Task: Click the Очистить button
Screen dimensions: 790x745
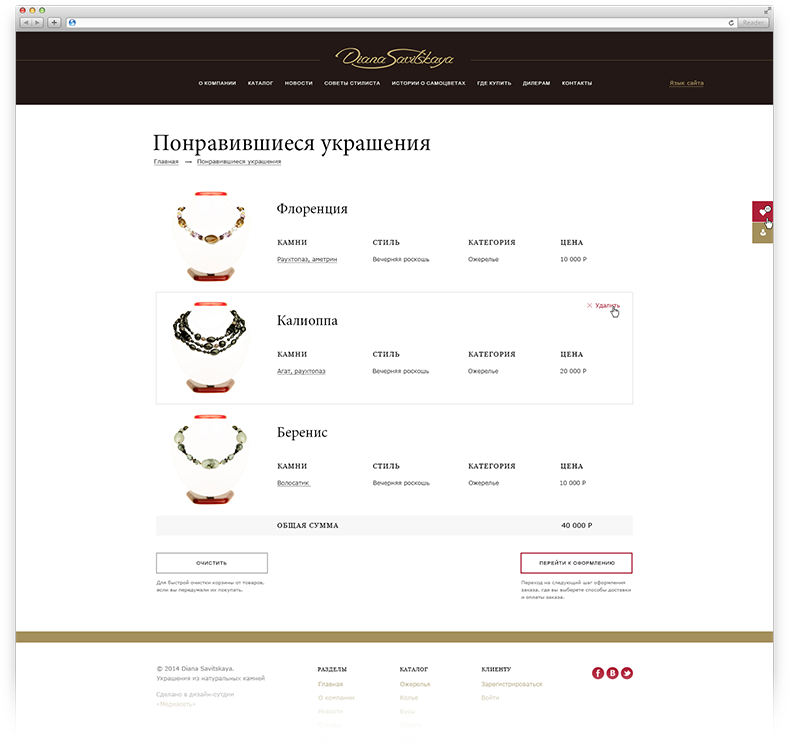Action: (x=212, y=563)
